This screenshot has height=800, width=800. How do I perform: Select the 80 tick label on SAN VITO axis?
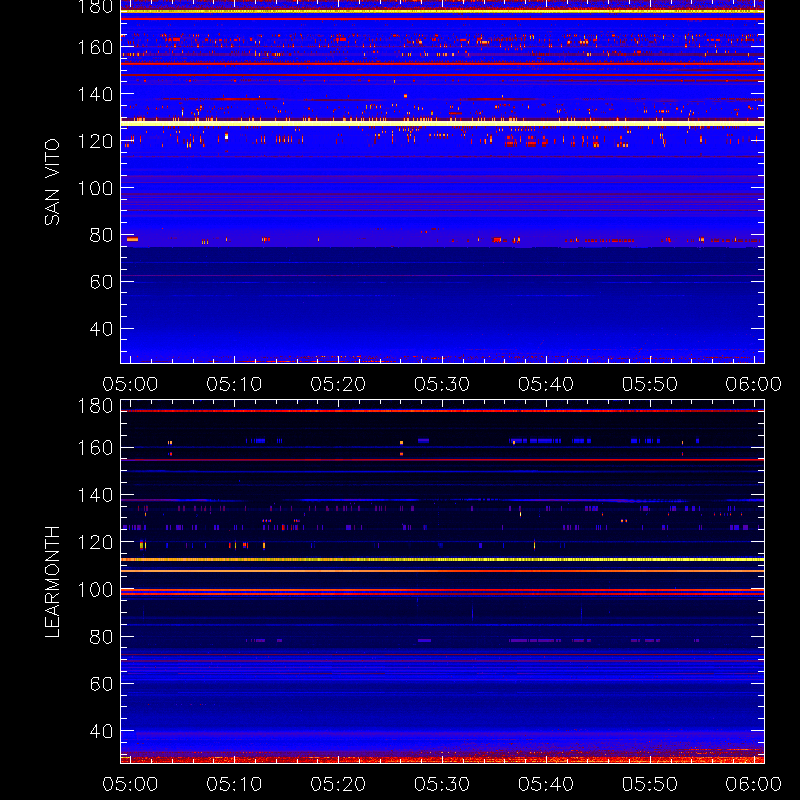(101, 235)
